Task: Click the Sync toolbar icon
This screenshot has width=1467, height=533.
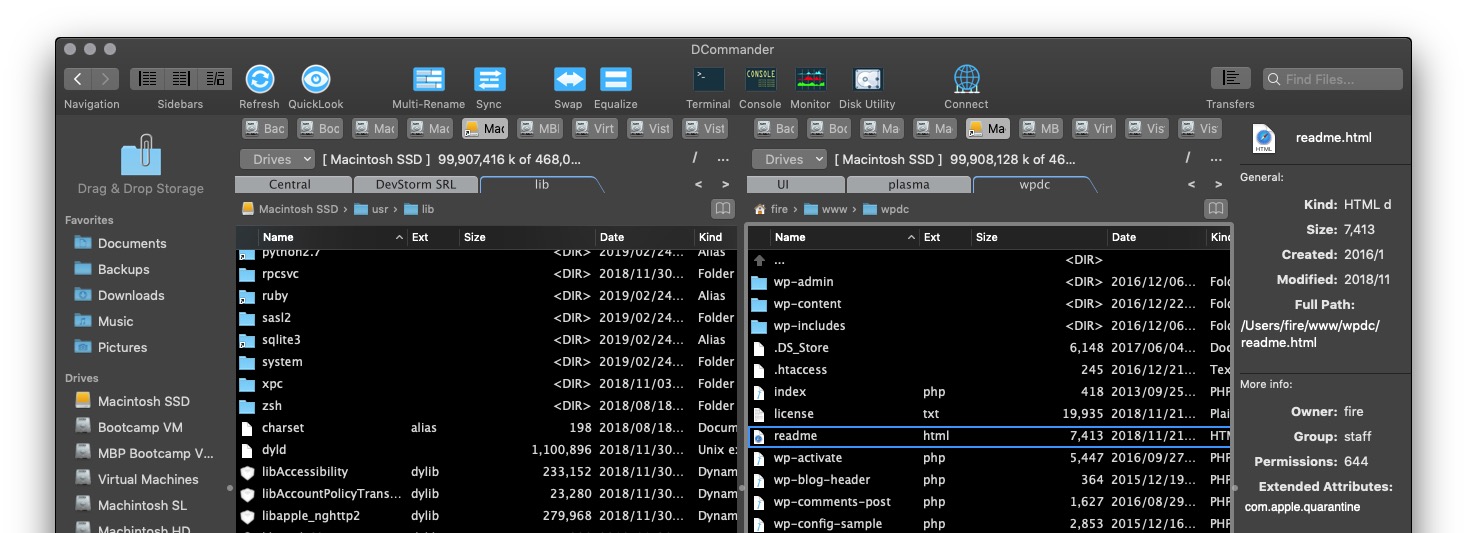Action: click(489, 80)
